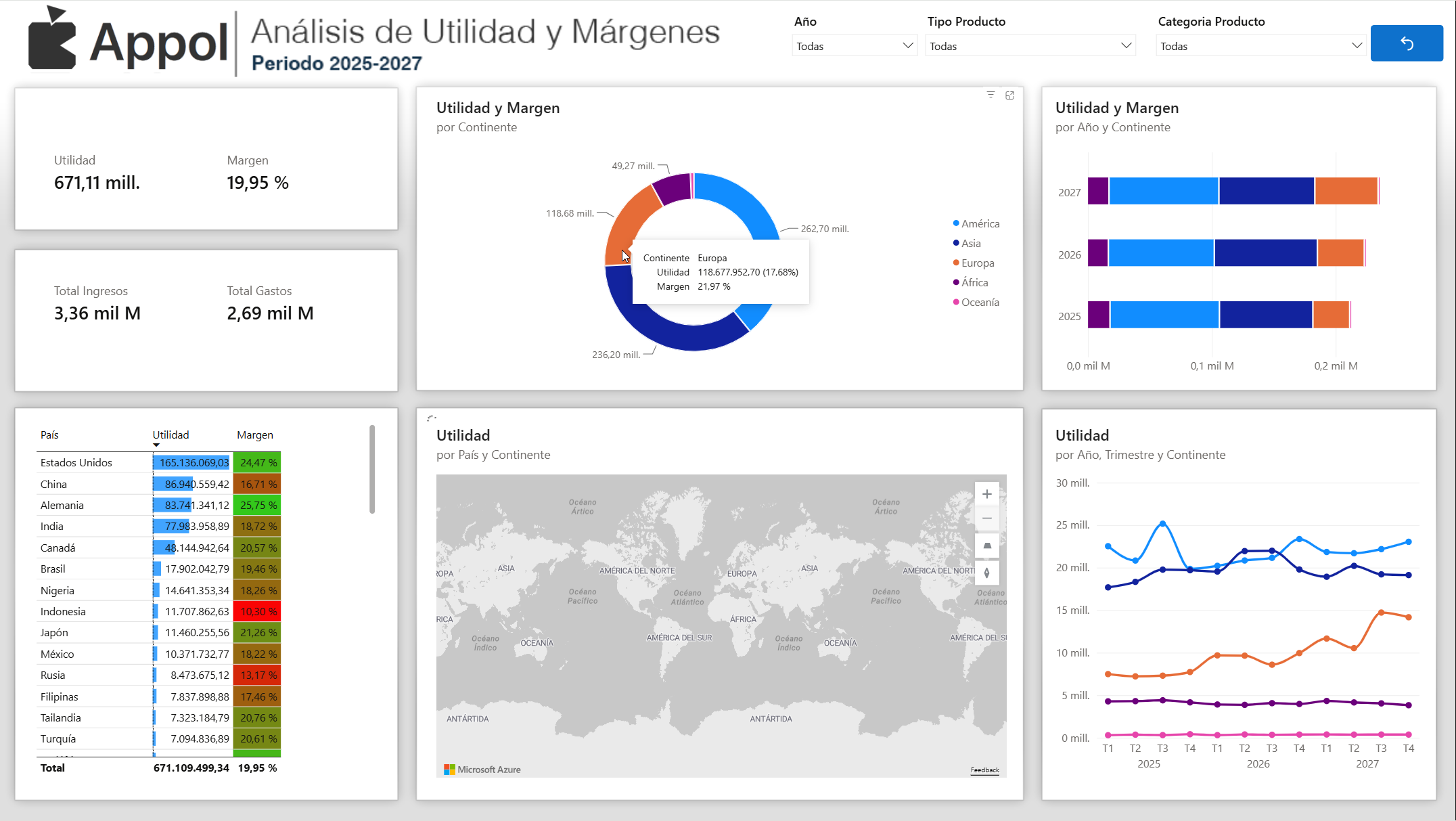Open the filter icon on the donut chart
1456x821 pixels.
click(x=991, y=95)
